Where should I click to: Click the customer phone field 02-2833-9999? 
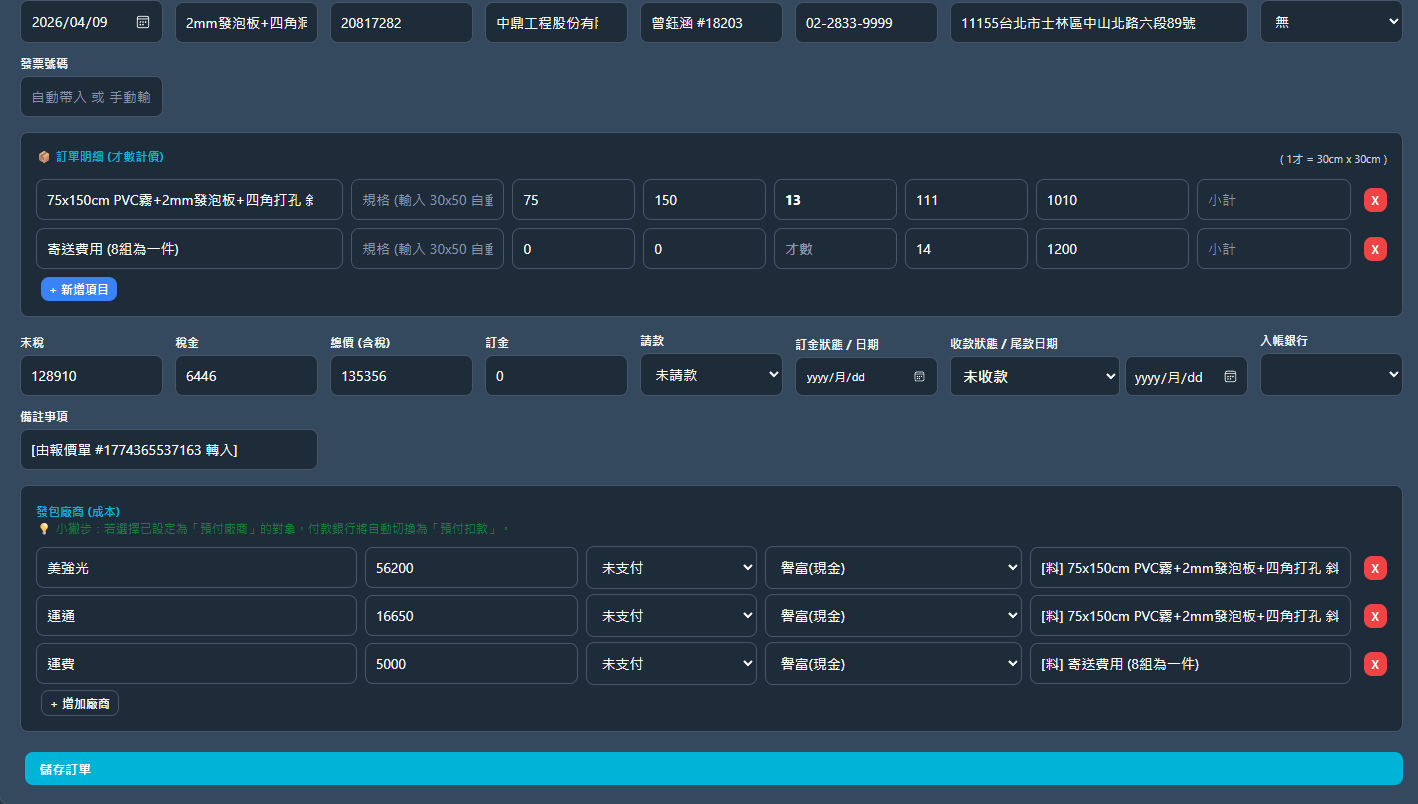[x=866, y=21]
